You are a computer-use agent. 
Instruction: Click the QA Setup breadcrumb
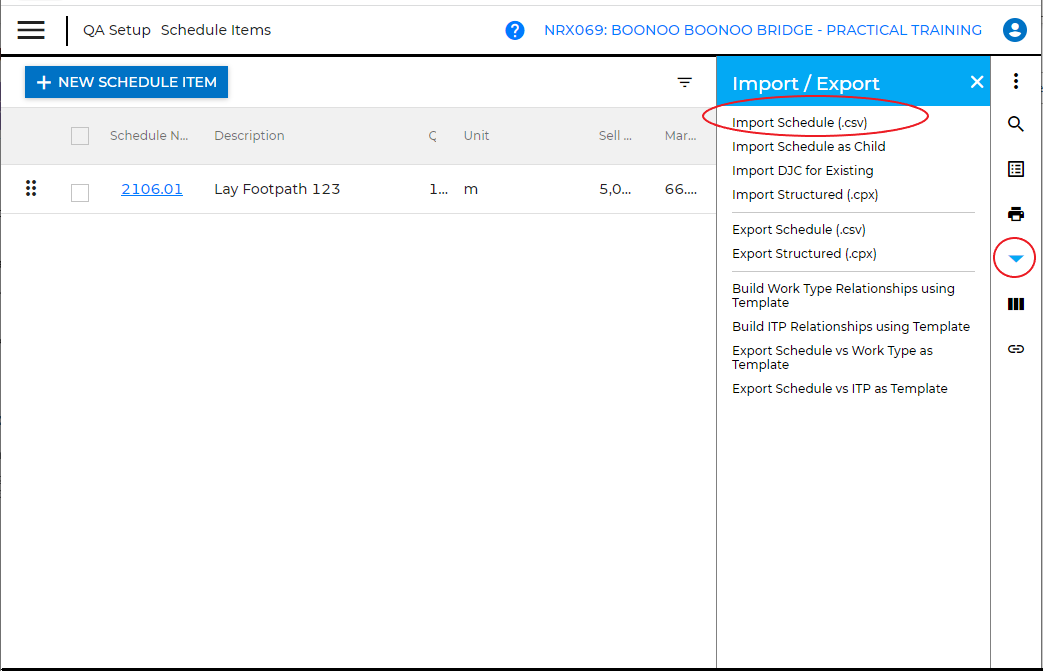(x=117, y=30)
